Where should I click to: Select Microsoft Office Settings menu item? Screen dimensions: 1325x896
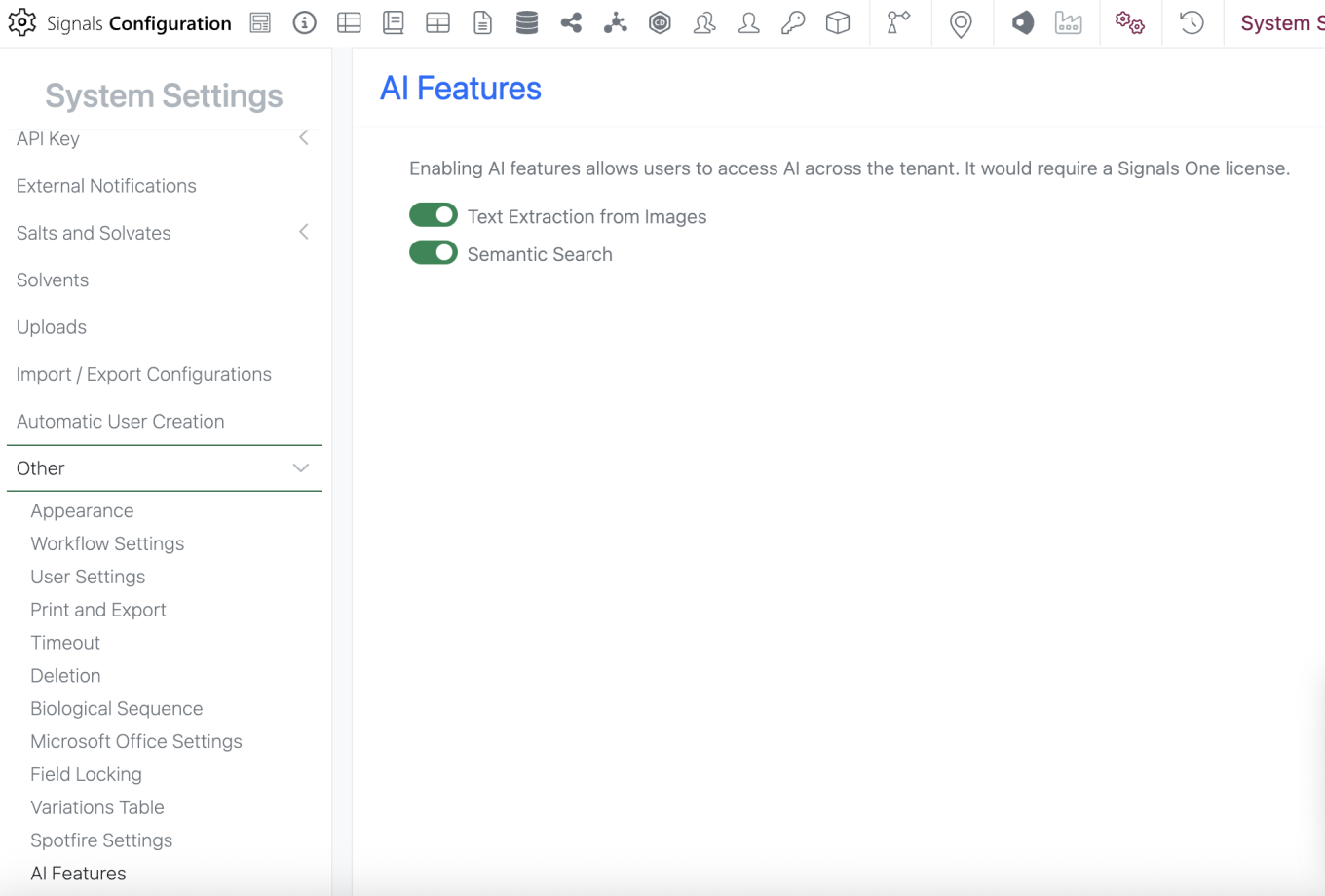point(136,741)
